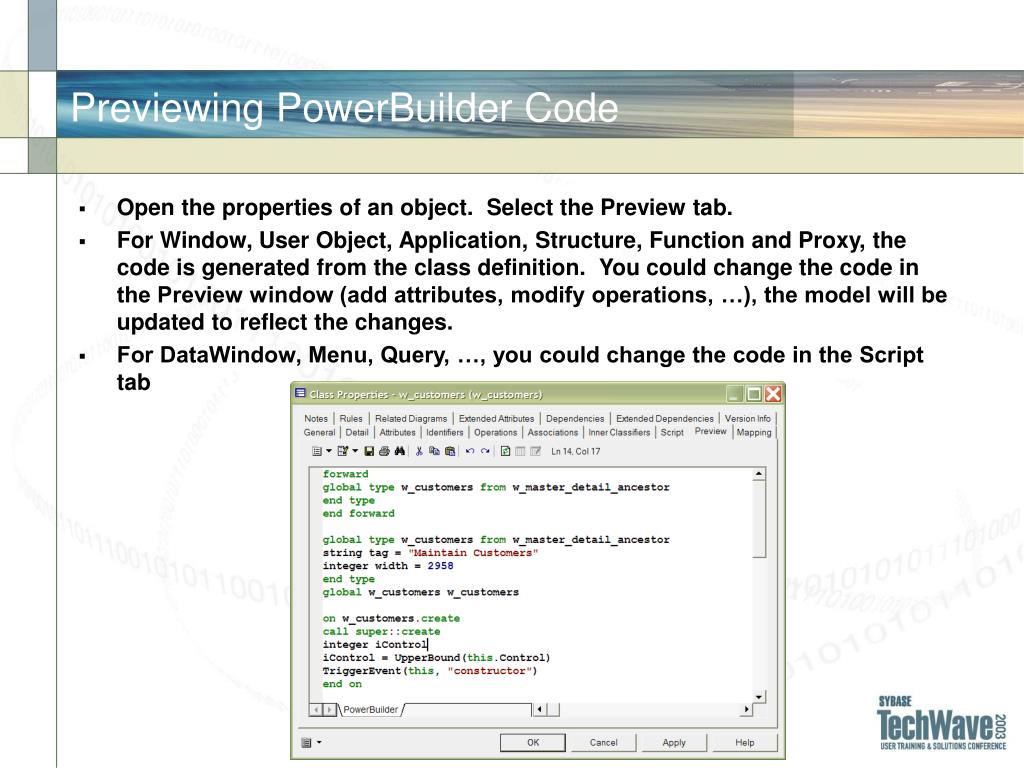This screenshot has width=1024, height=768.
Task: Click the greyed edit-sheet icon in toolbar
Action: coord(536,451)
